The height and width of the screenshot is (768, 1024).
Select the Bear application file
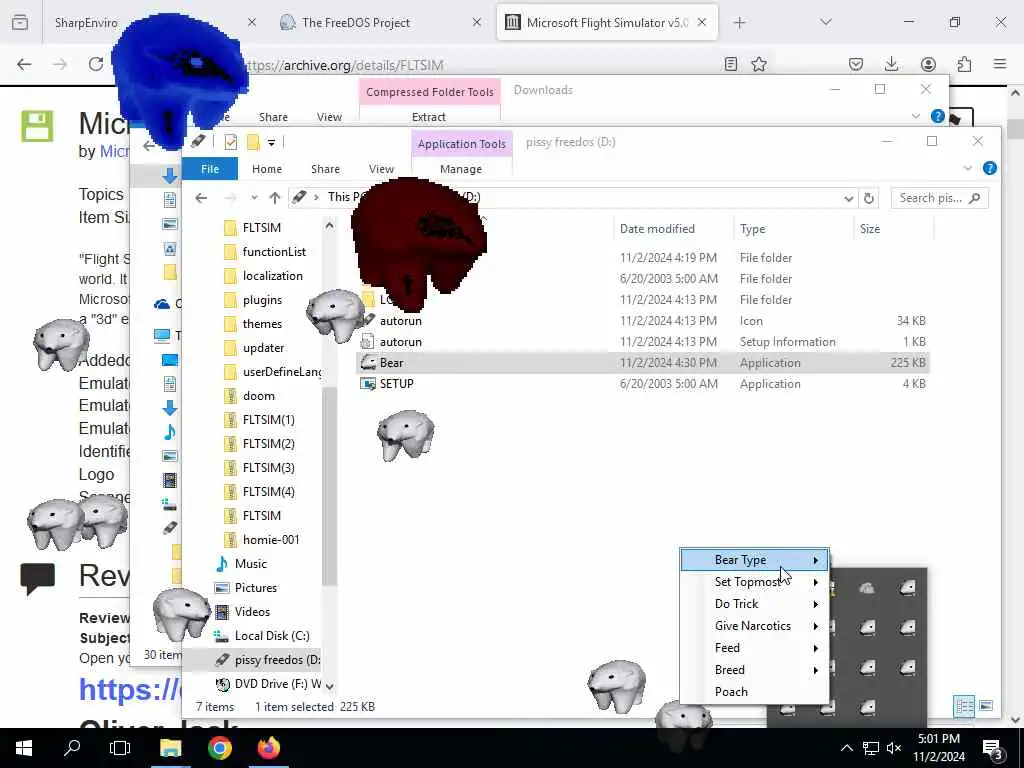pyautogui.click(x=643, y=362)
